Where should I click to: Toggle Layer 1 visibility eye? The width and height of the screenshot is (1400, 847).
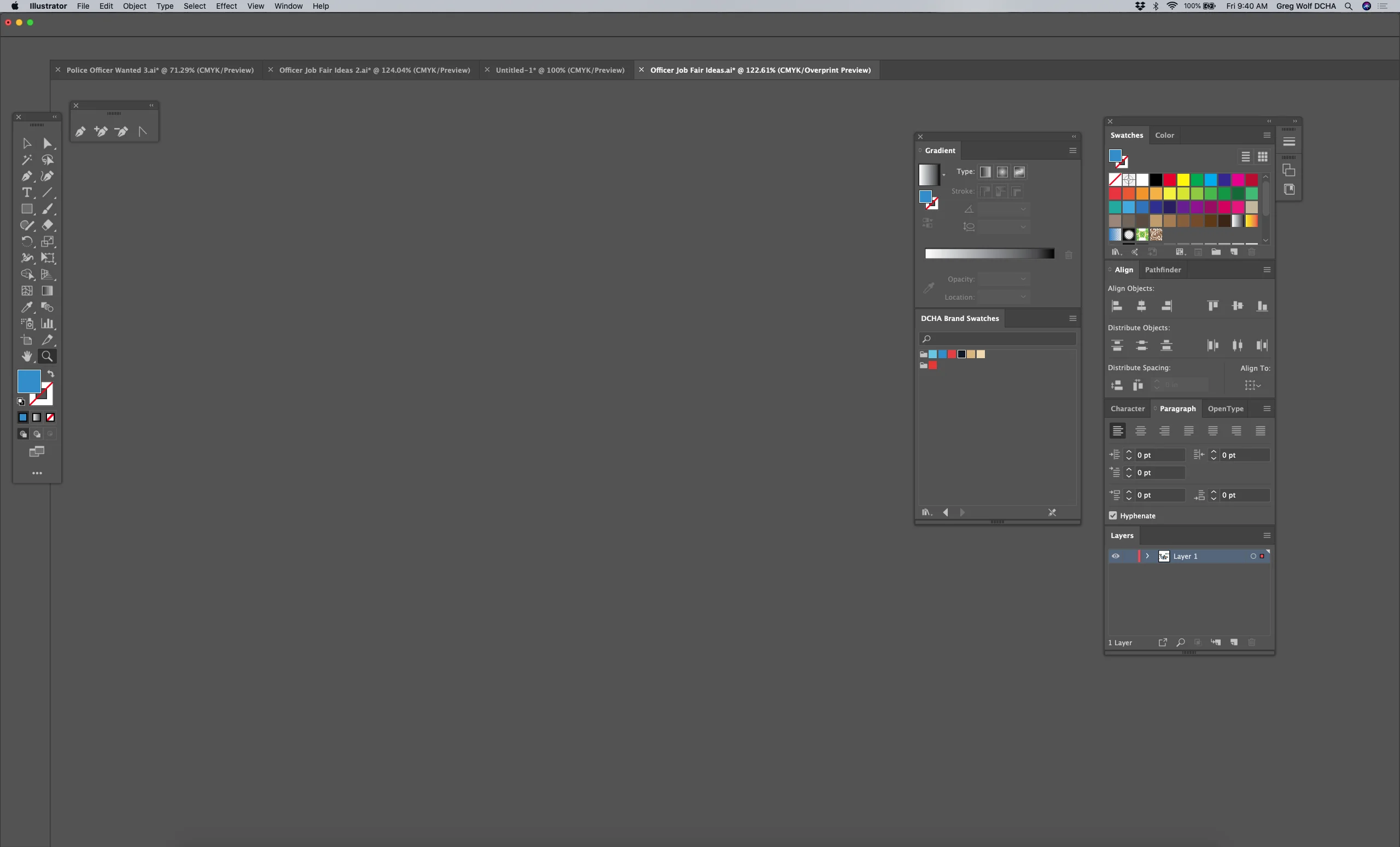coord(1116,556)
